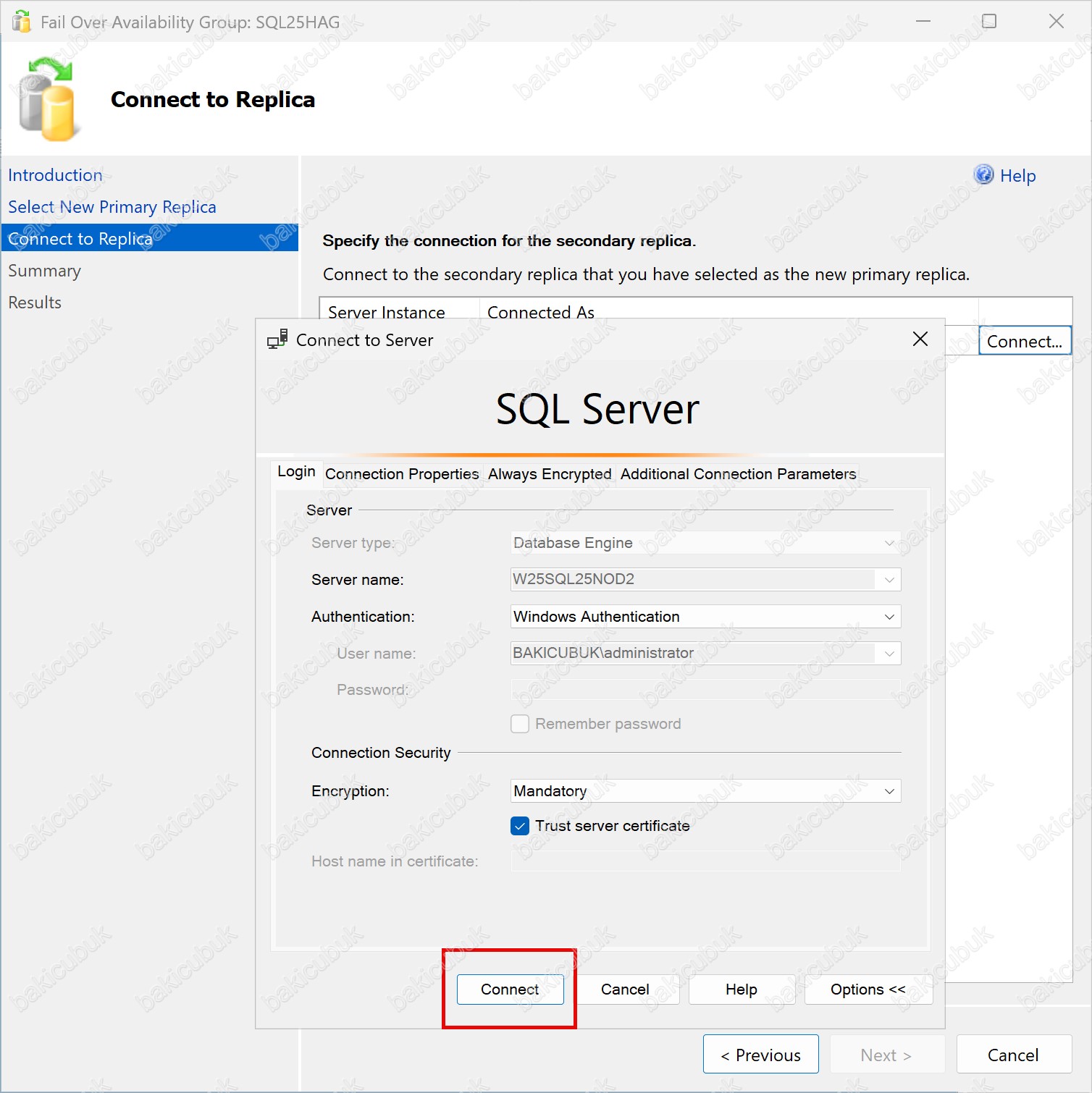Switch to the Login tab
This screenshot has height=1093, width=1092.
point(296,472)
